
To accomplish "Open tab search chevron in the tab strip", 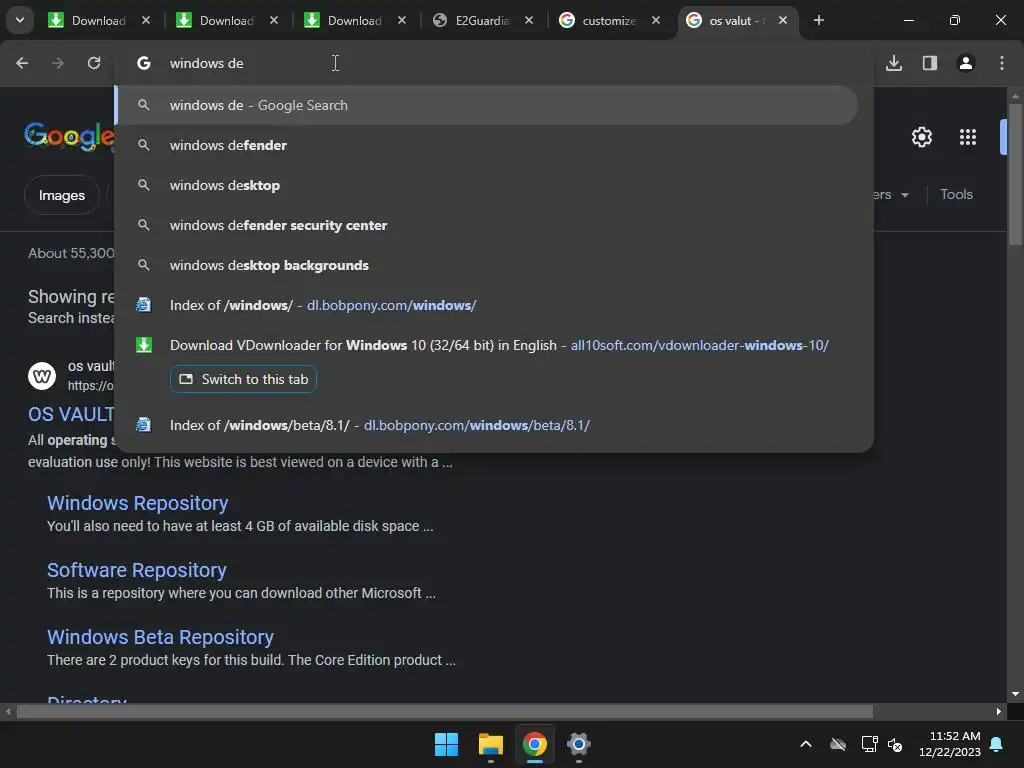I will click(x=20, y=20).
